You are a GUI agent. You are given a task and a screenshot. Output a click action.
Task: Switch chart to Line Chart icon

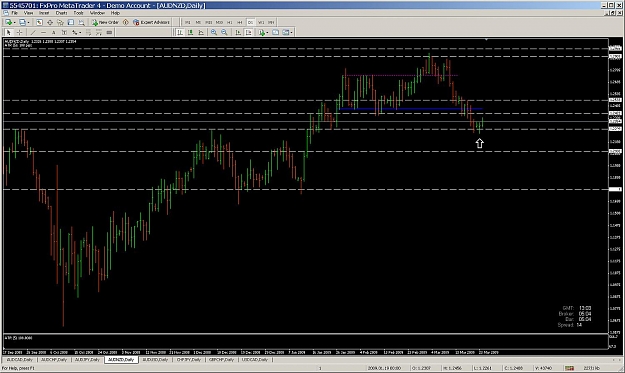pos(201,32)
